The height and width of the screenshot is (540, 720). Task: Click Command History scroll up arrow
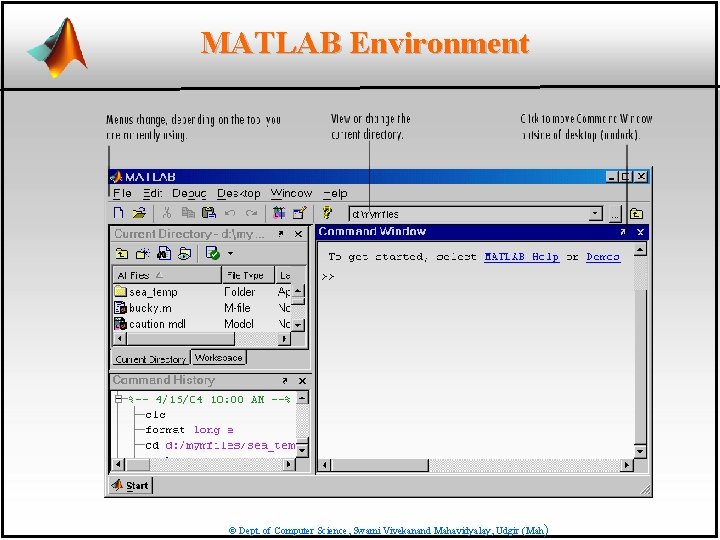click(x=302, y=398)
